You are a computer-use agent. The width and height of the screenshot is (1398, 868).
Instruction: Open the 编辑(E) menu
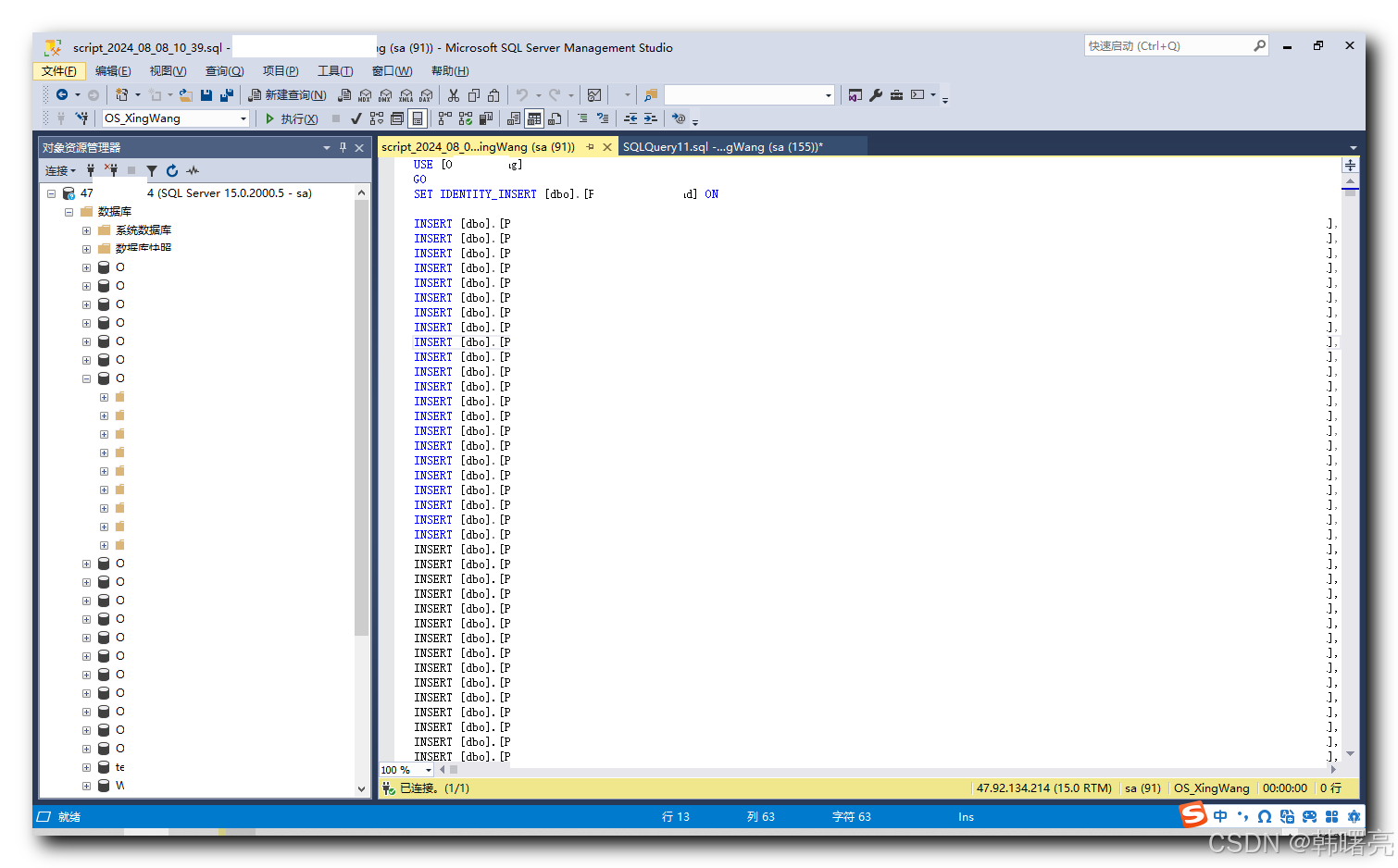click(113, 71)
